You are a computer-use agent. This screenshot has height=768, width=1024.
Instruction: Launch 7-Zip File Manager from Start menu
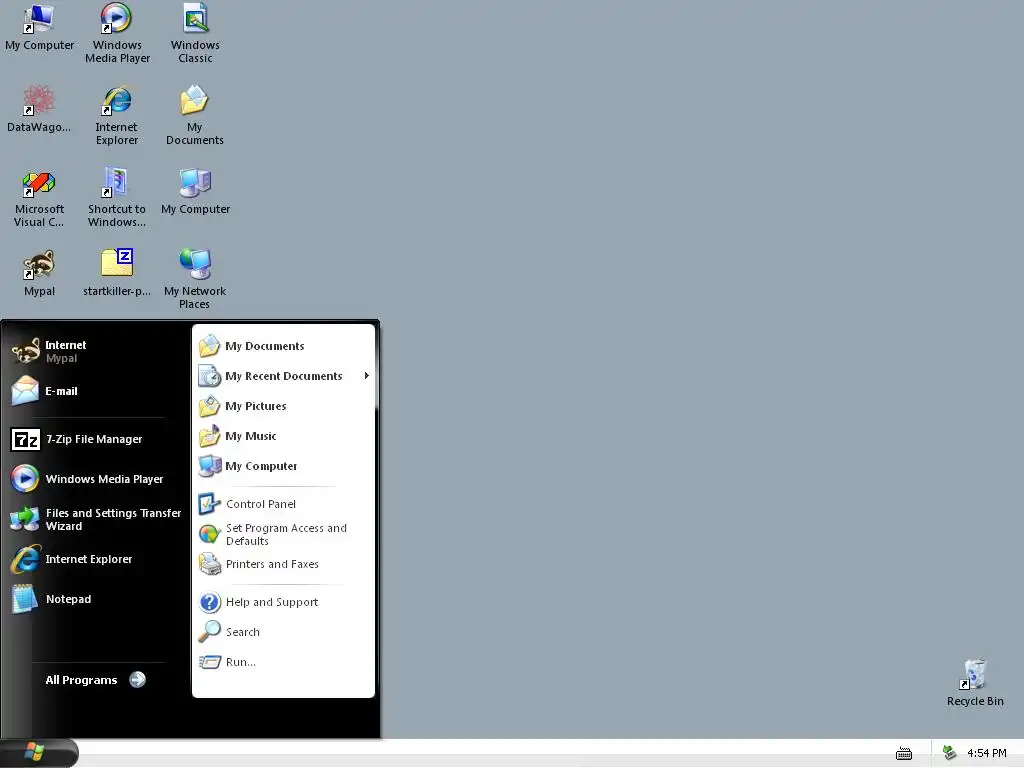point(97,440)
